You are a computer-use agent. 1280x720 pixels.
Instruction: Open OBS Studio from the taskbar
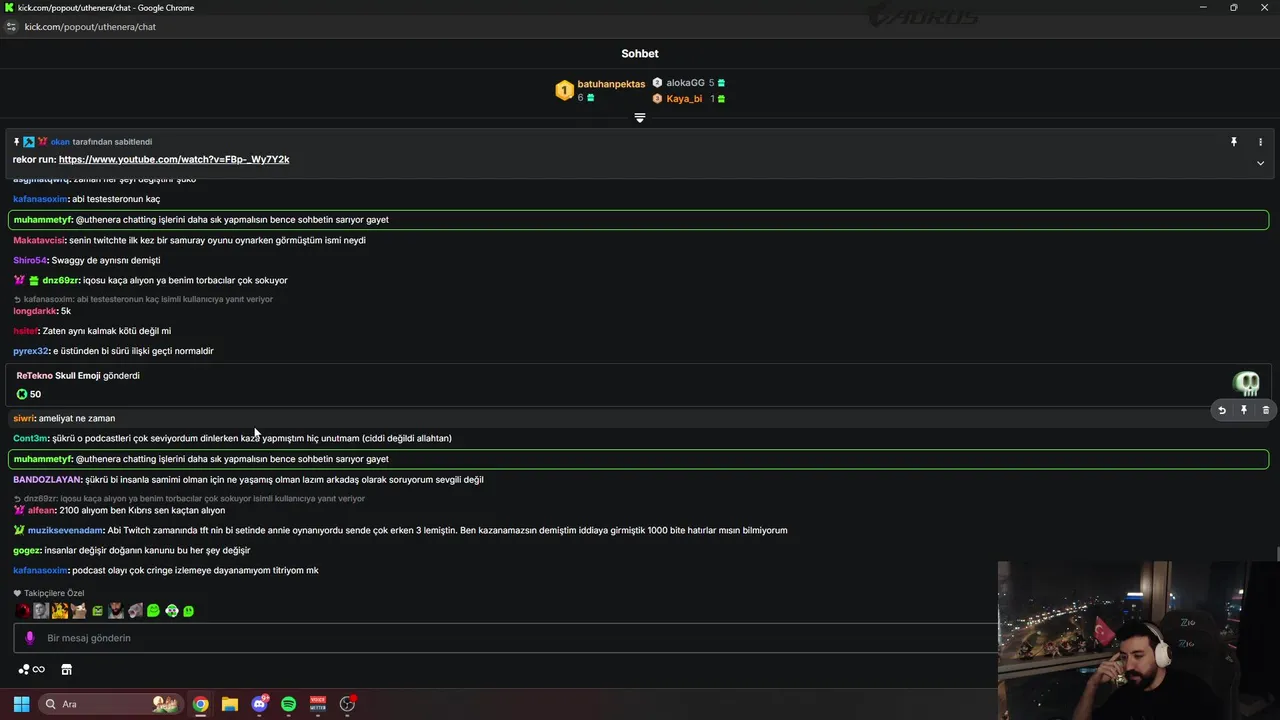coord(348,704)
